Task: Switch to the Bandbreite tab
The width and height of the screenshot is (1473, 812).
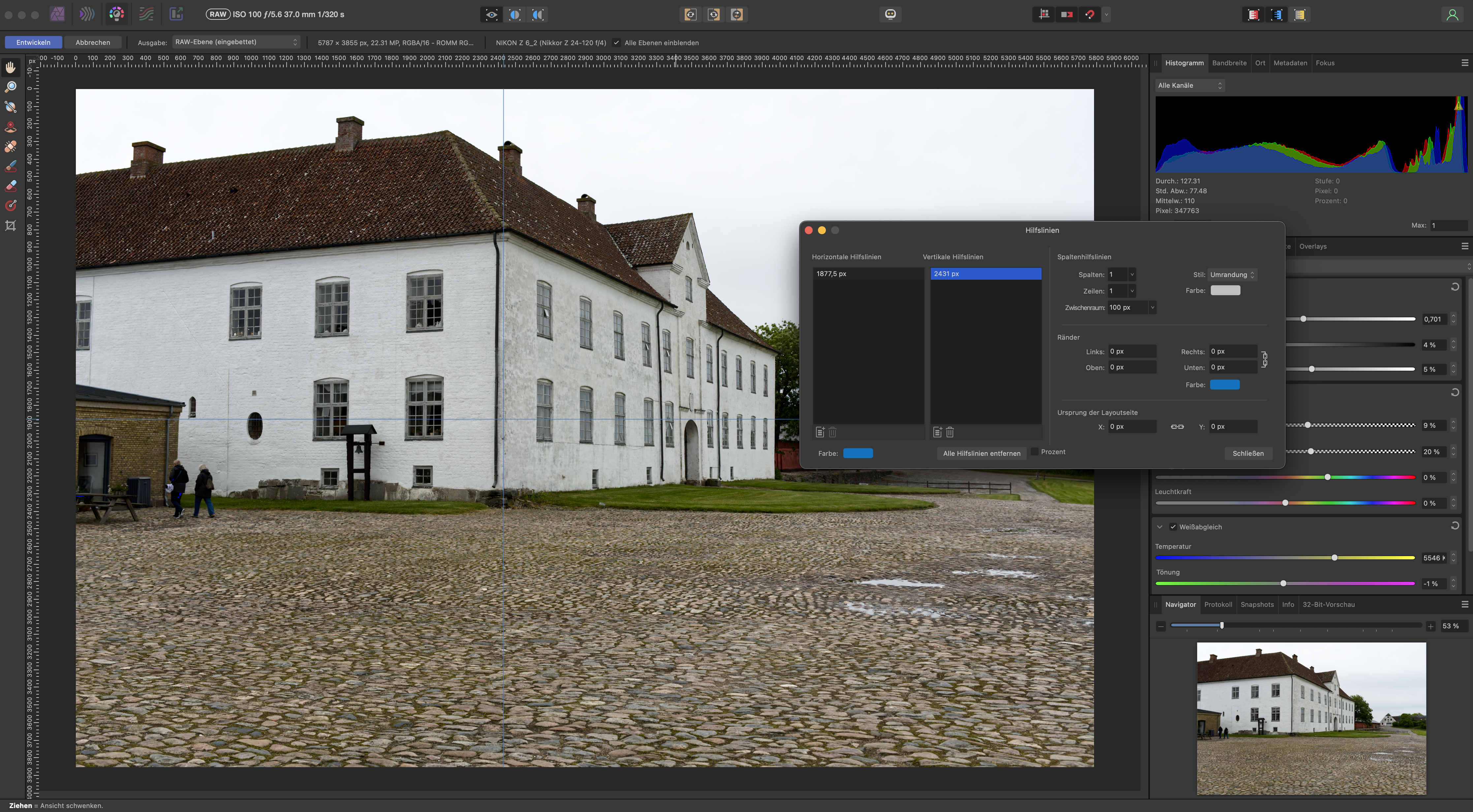Action: tap(1229, 63)
